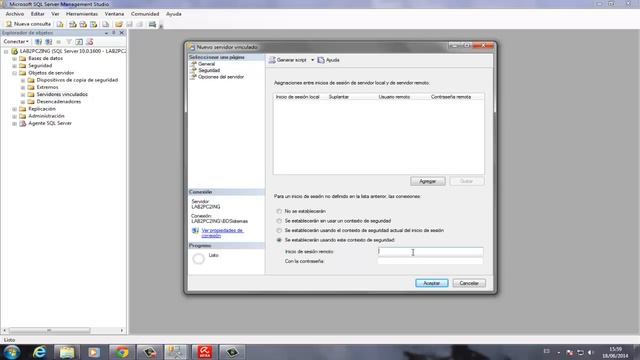Click the greyed save icon in main toolbar
The image size is (640, 360).
point(129,24)
